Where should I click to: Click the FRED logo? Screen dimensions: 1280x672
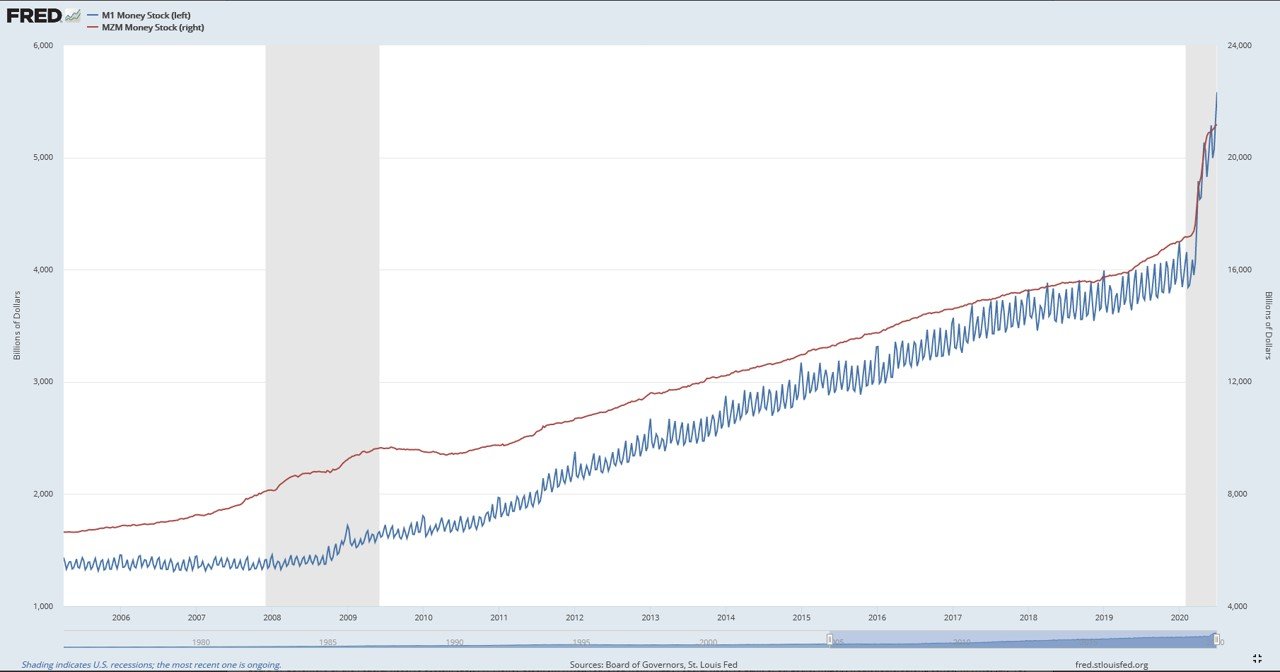[x=33, y=16]
